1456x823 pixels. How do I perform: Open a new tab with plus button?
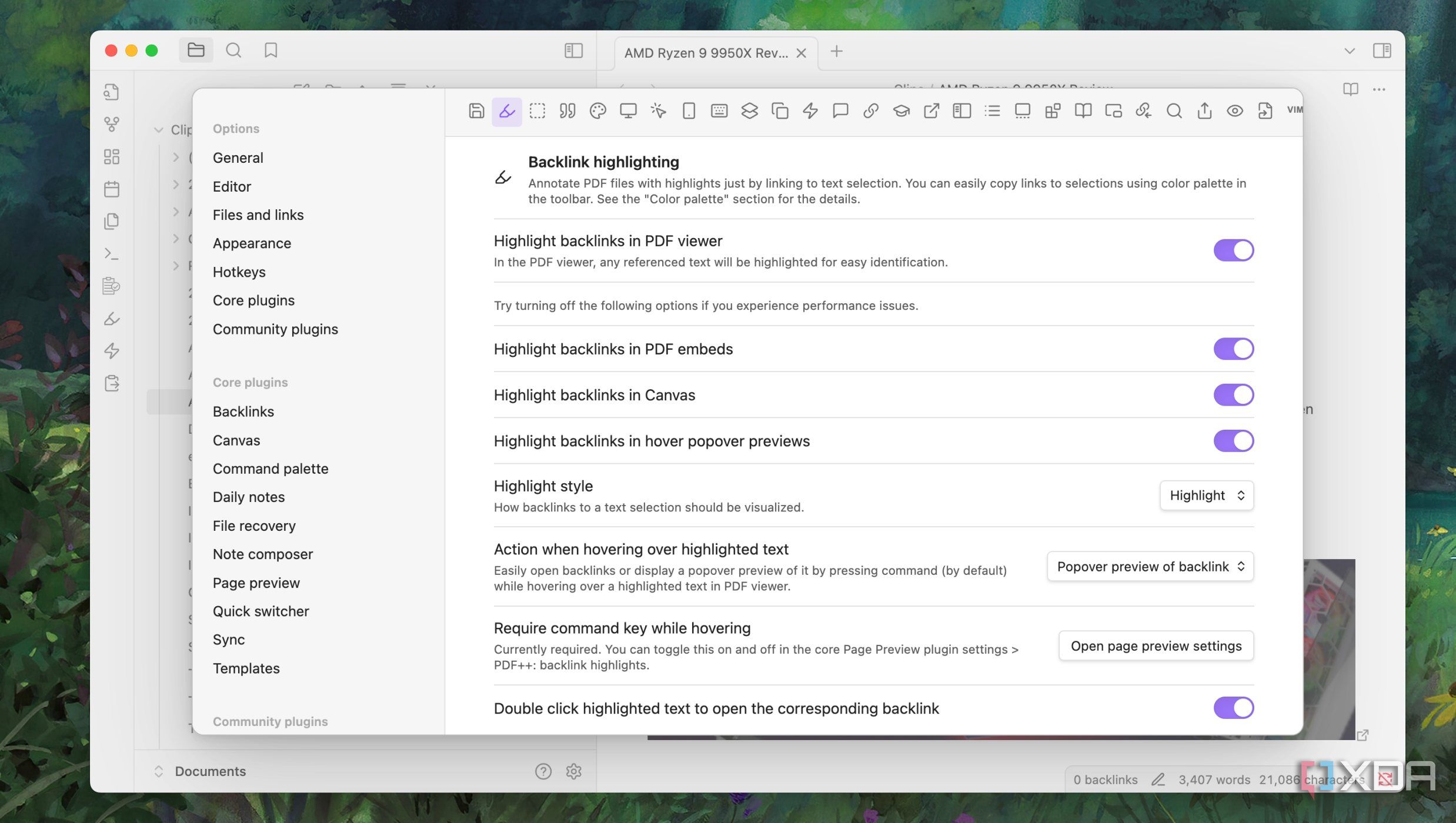(x=836, y=52)
